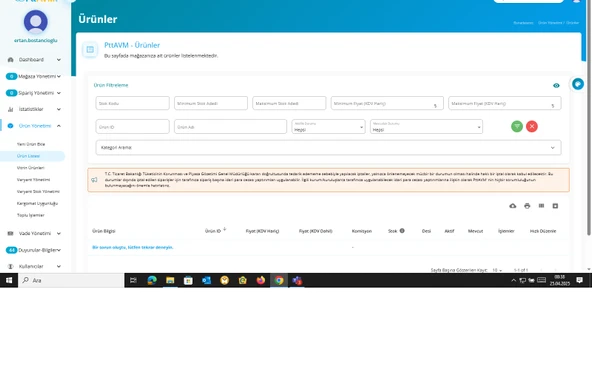Click the Dashboard home icon
The height and width of the screenshot is (366, 592).
[11, 60]
